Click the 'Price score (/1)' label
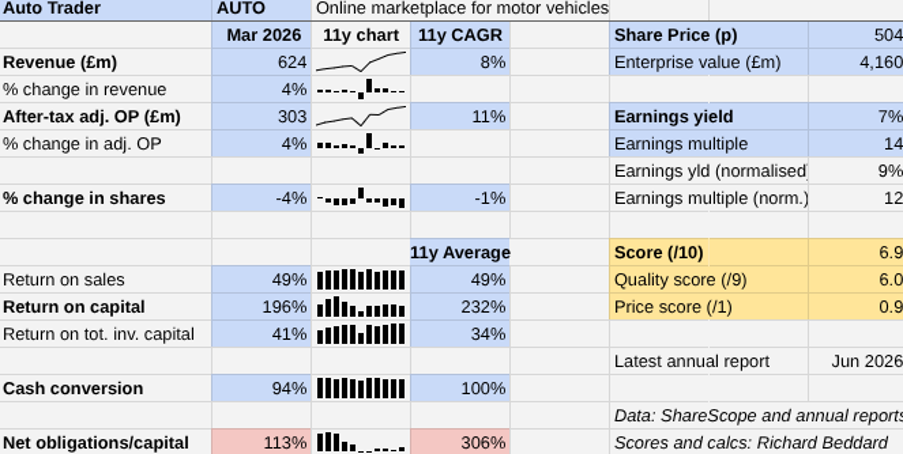The image size is (904, 454). (x=673, y=307)
